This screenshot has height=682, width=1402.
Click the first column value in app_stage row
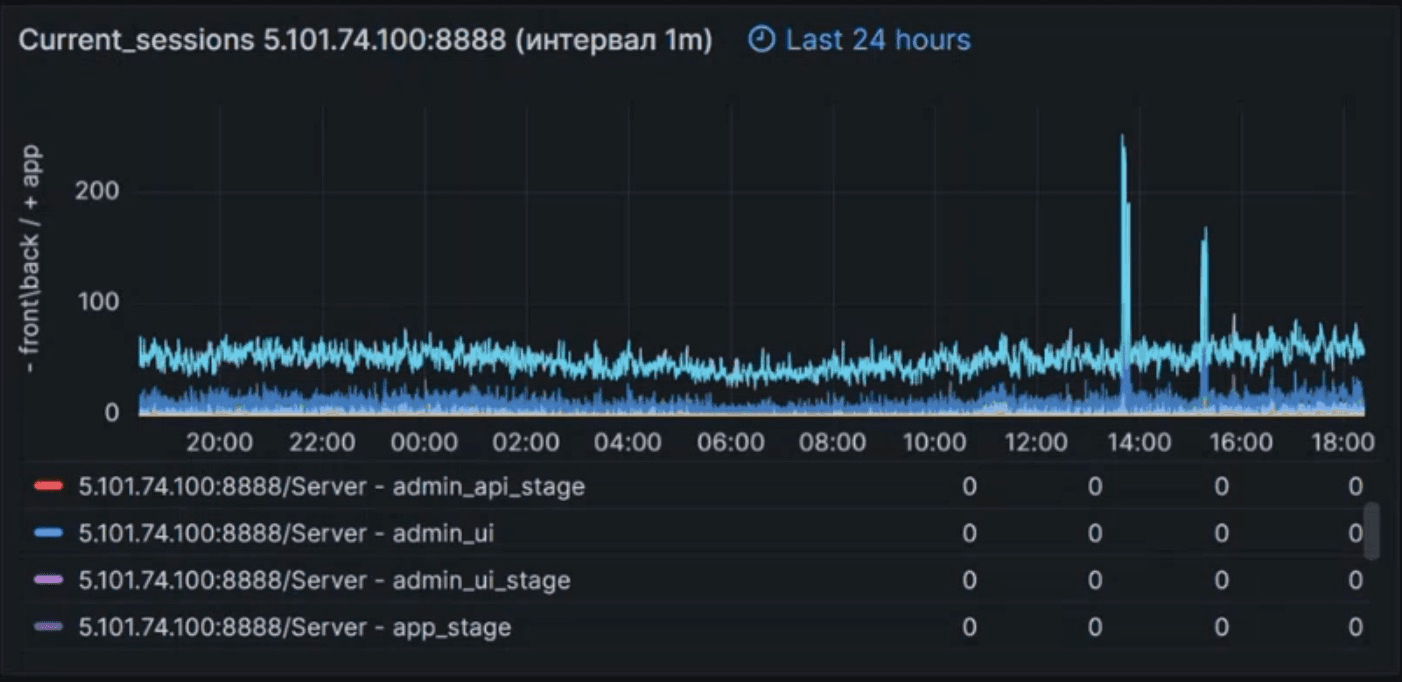pos(969,627)
